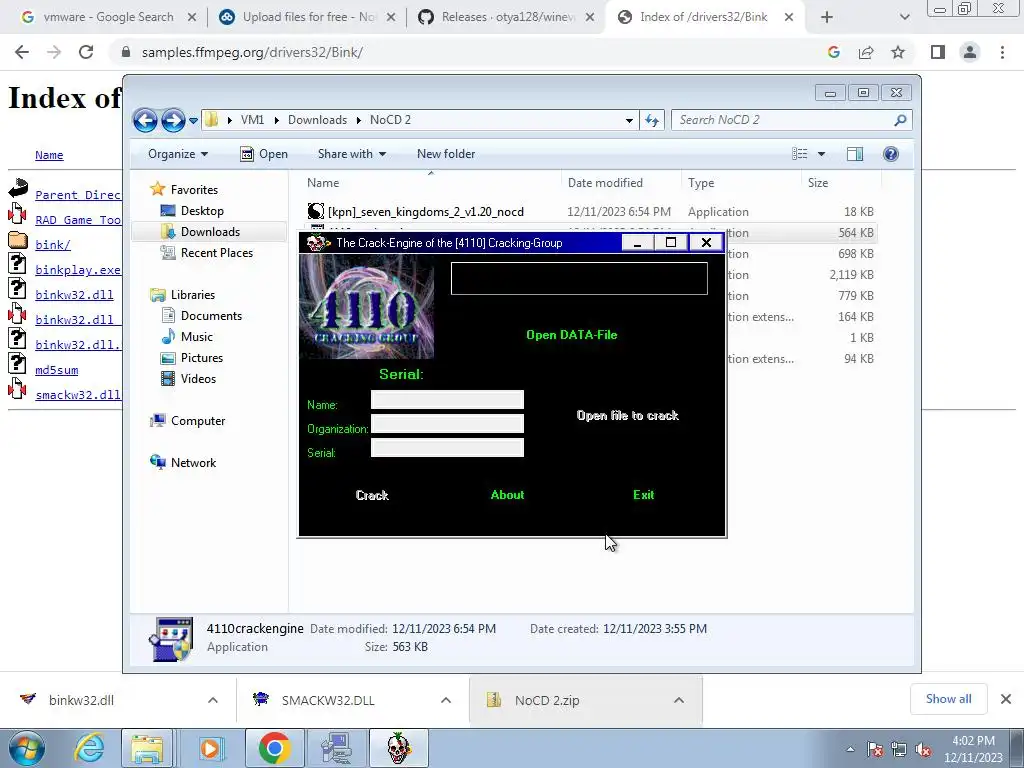Image resolution: width=1024 pixels, height=768 pixels.
Task: Click the share icon in Chrome address bar
Action: [866, 52]
